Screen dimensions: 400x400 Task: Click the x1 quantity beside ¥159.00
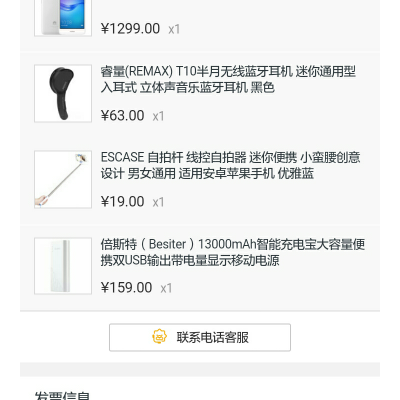[x=166, y=288]
